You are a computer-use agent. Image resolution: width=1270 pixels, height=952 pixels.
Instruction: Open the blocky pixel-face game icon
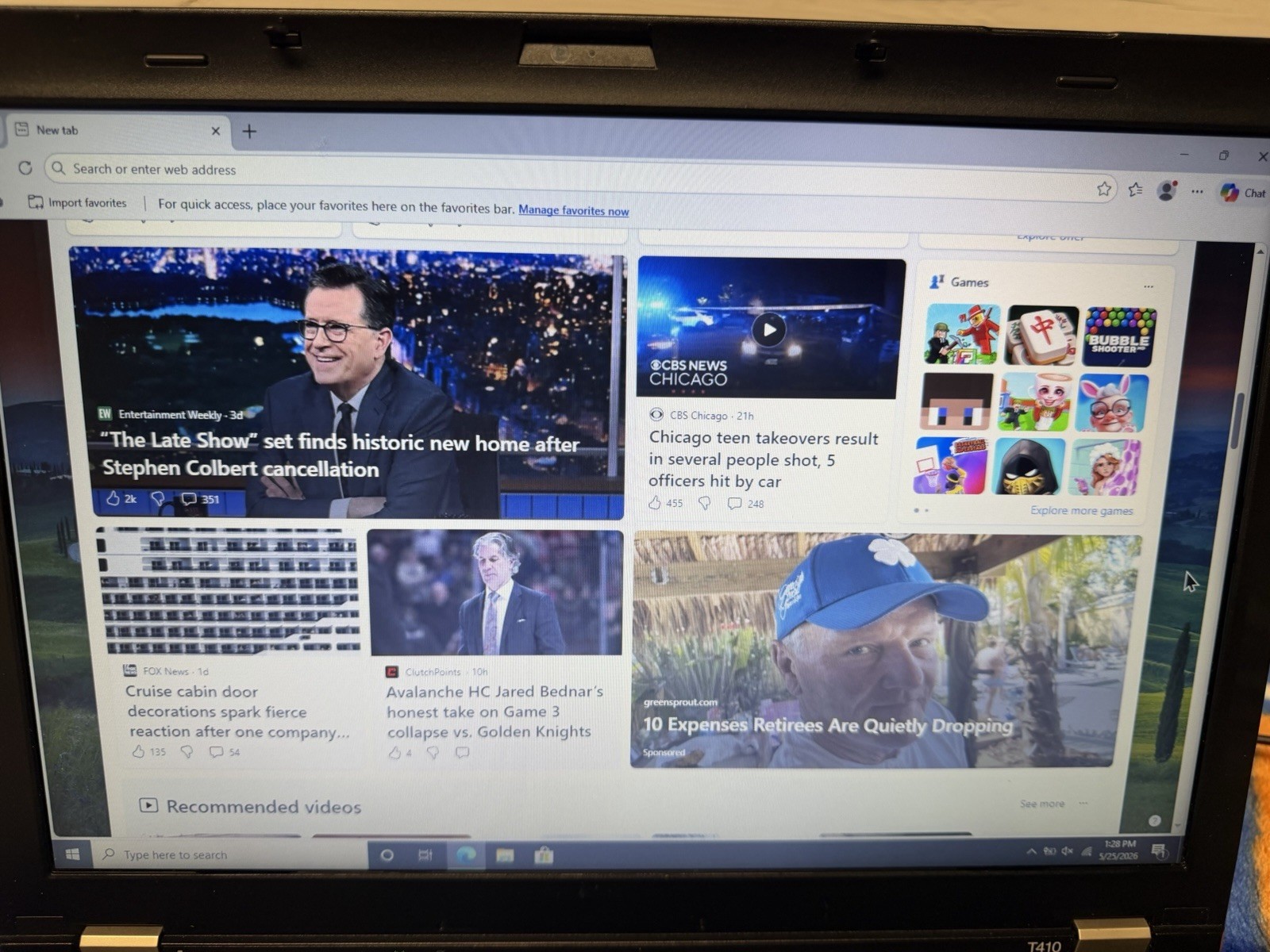956,401
